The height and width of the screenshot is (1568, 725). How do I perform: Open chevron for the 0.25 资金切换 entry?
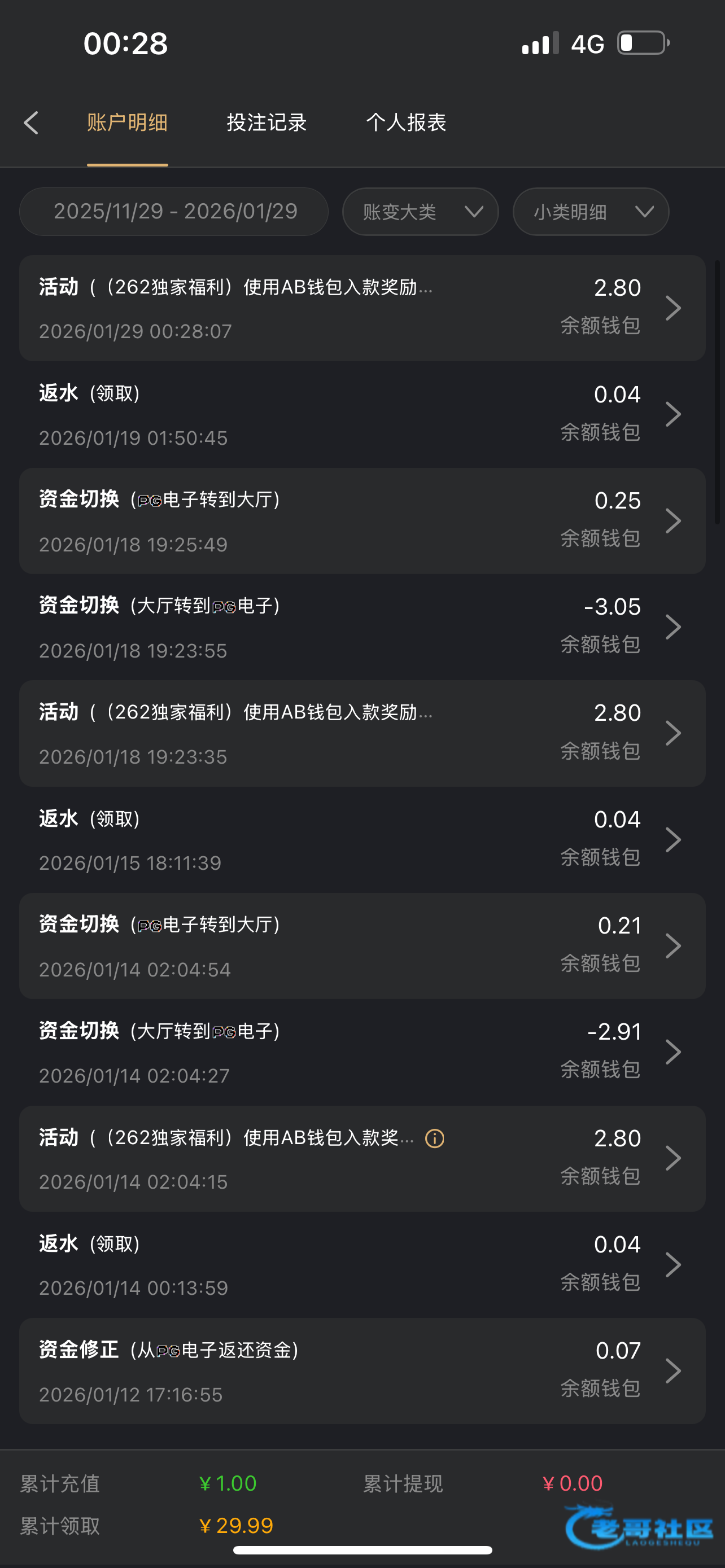point(672,521)
